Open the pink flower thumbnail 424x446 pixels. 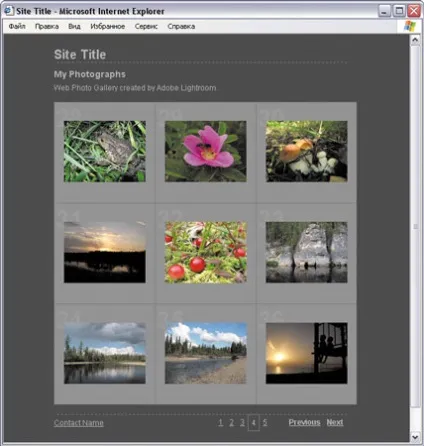tap(206, 151)
